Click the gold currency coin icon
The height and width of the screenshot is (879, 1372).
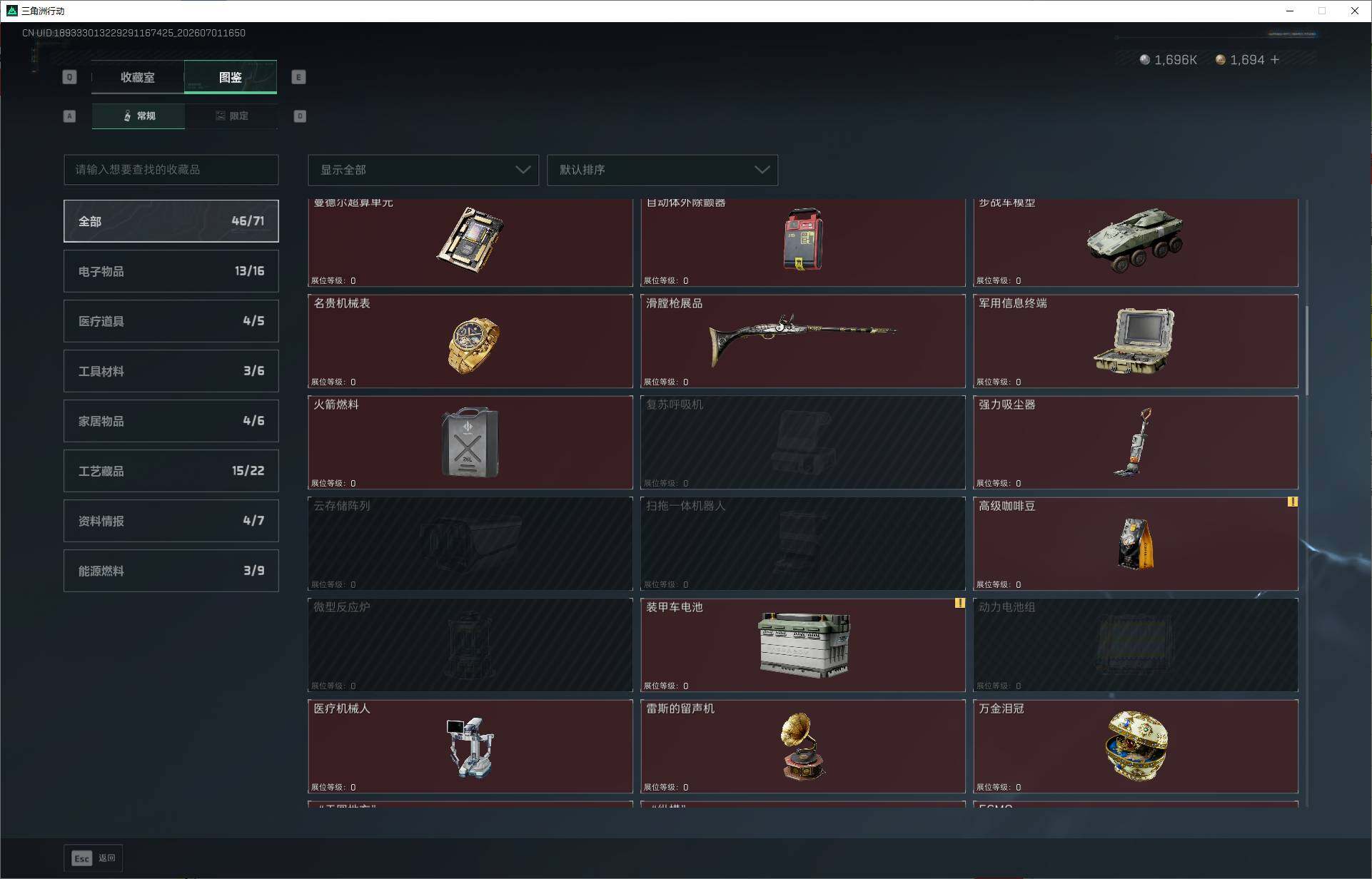click(x=1221, y=60)
